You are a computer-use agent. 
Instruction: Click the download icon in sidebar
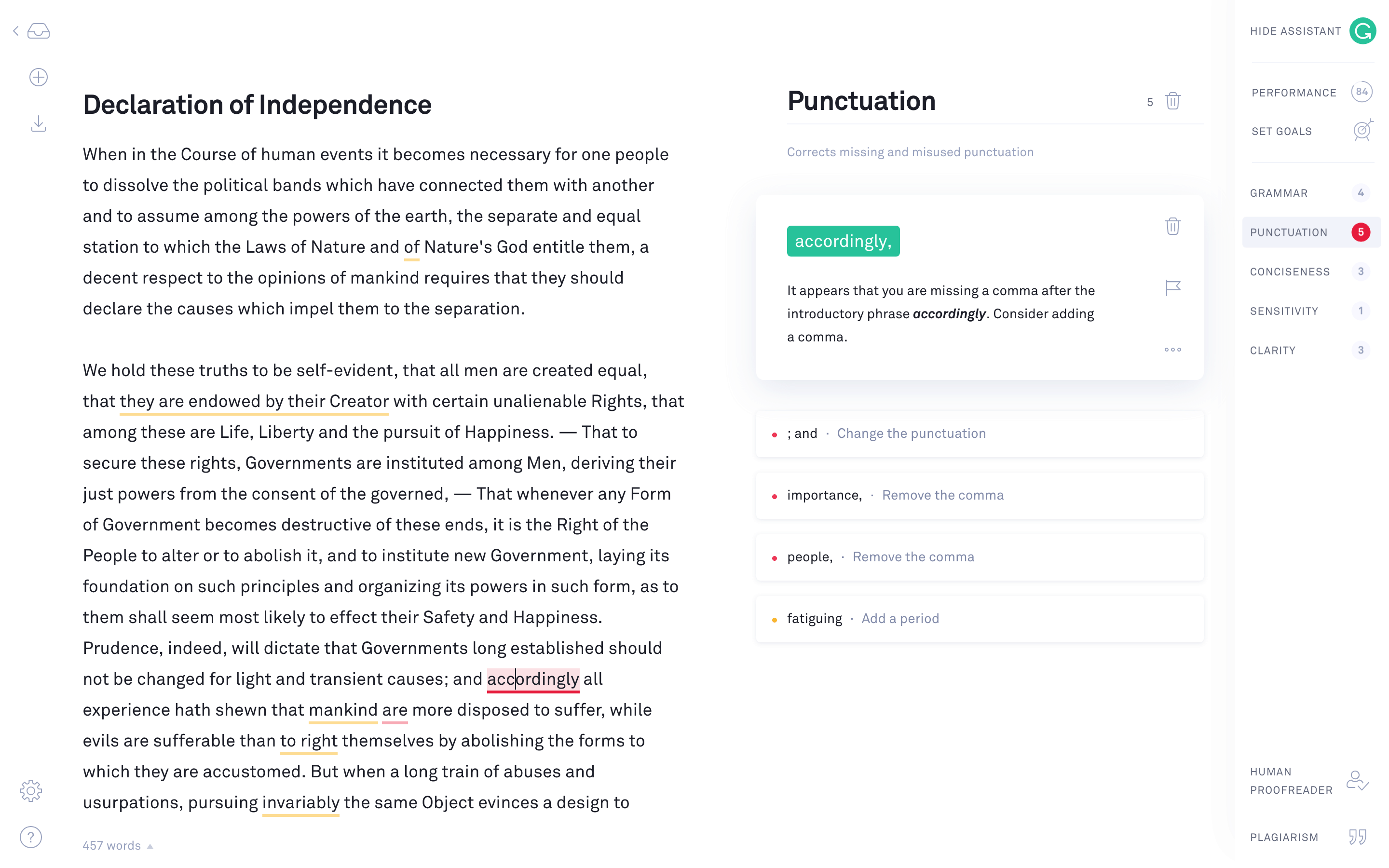click(x=37, y=124)
